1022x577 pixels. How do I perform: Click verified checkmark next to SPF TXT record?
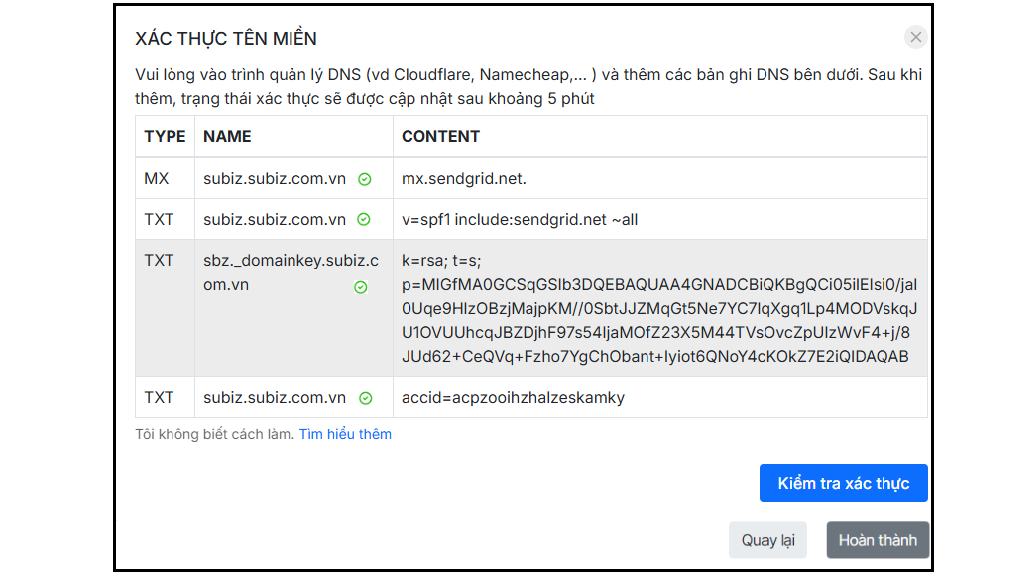[x=365, y=220]
